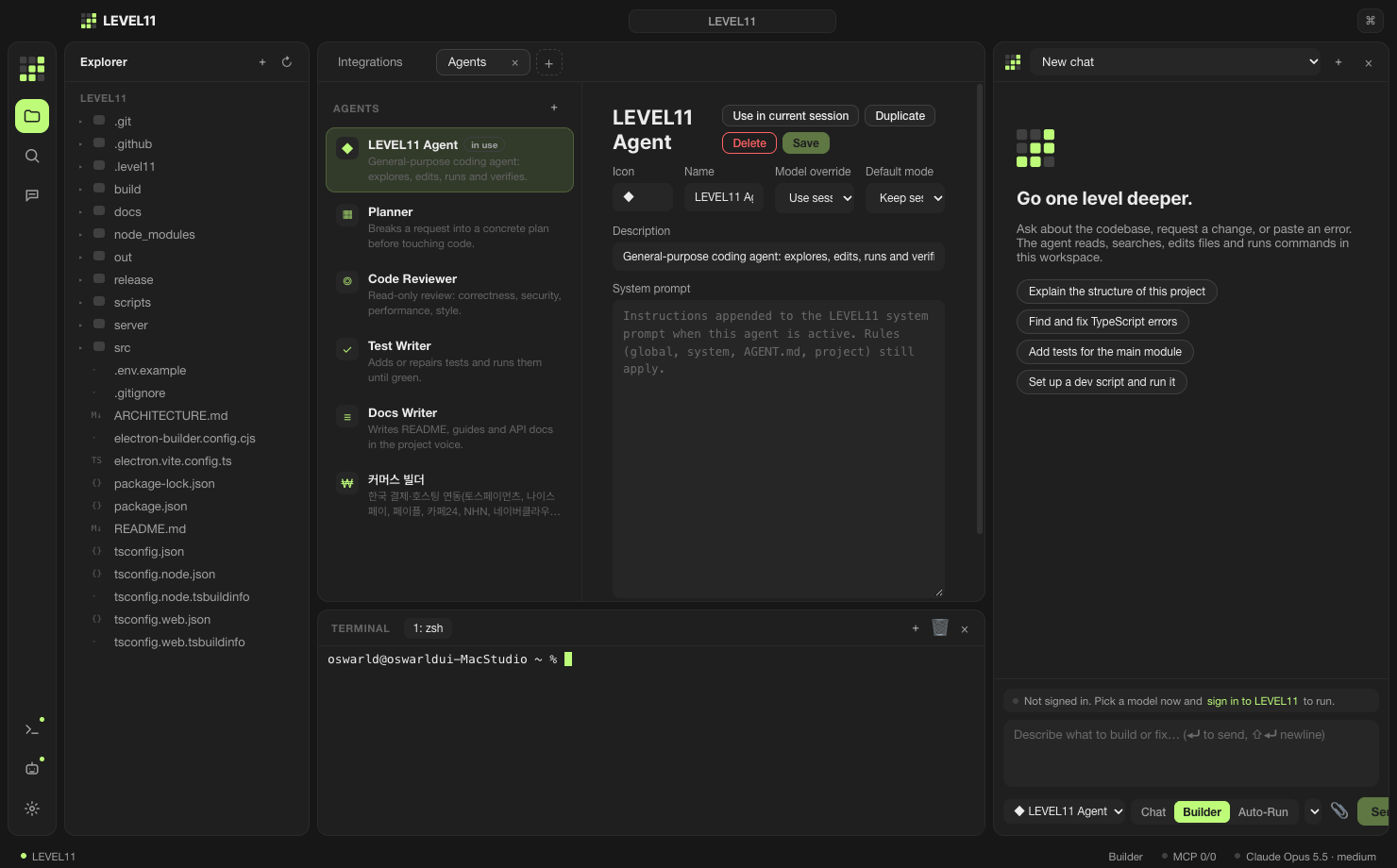
Task: Click the System prompt text area
Action: [779, 449]
